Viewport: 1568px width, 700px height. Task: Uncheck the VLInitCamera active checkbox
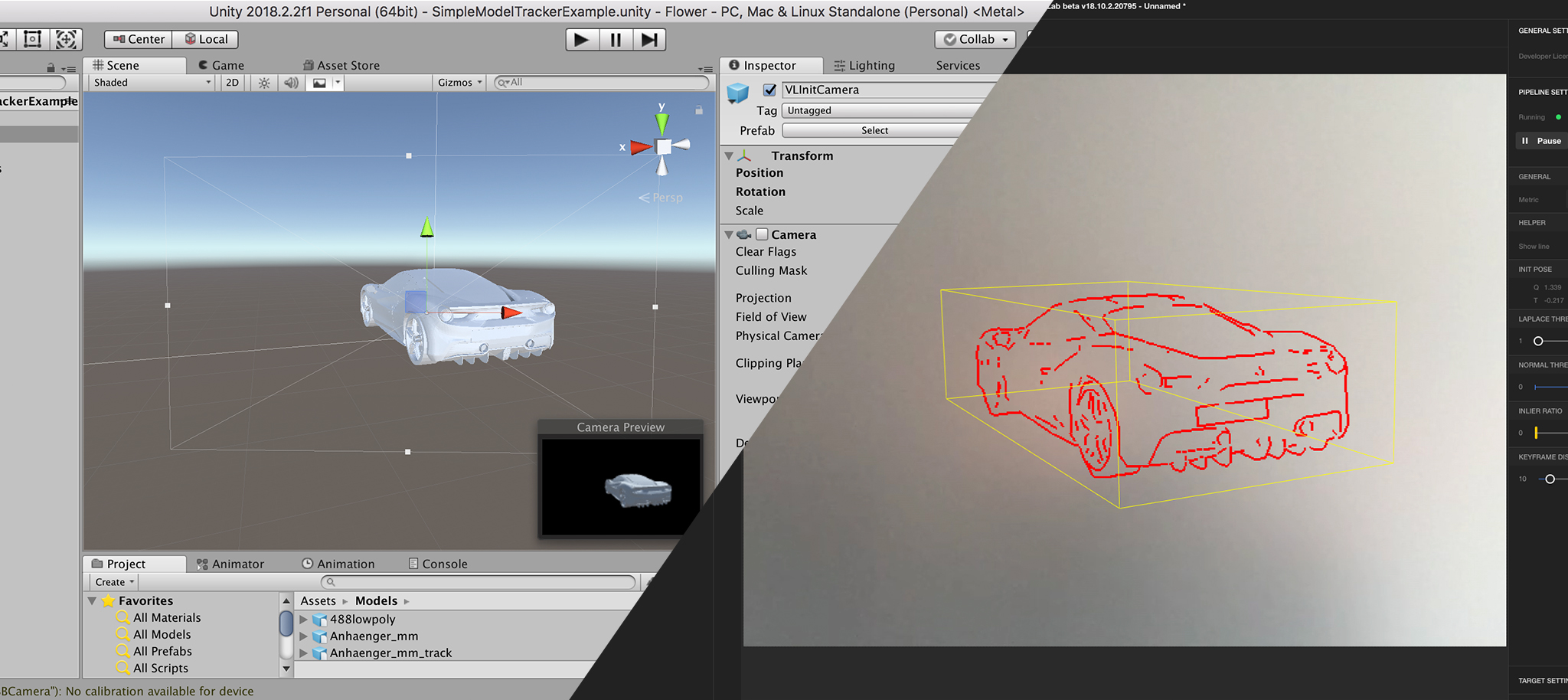coord(769,90)
